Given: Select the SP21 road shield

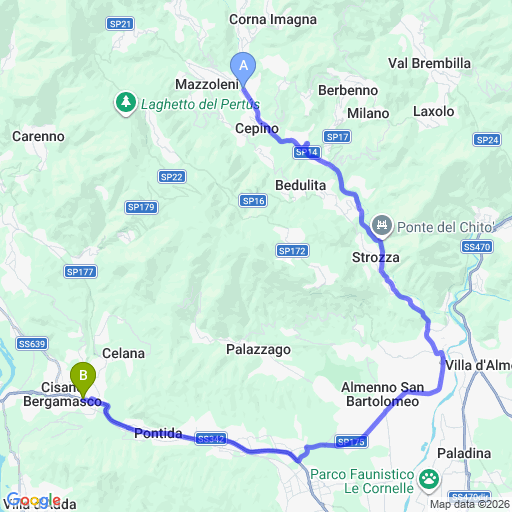Looking at the screenshot, I should pos(120,24).
